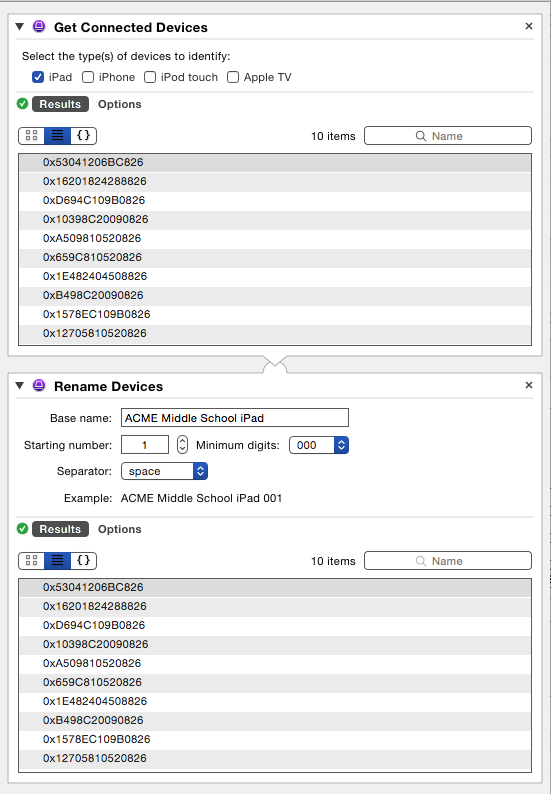This screenshot has height=794, width=551.
Task: Open the Separator dropdown set to space
Action: pos(165,471)
